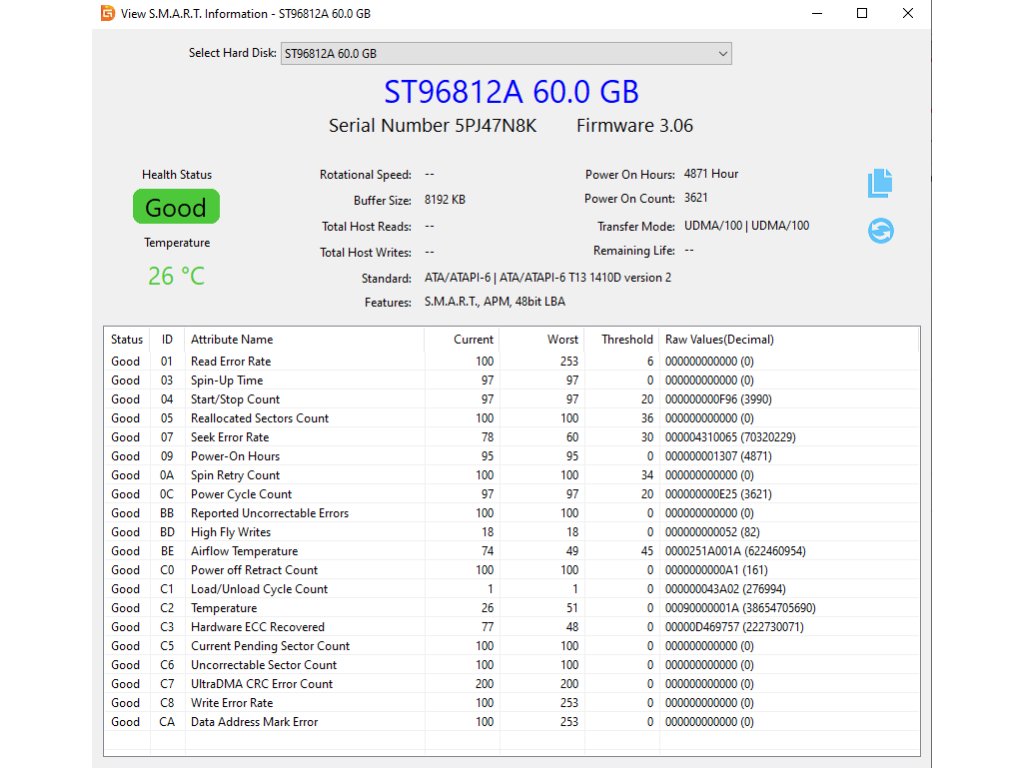Click the UDMA/100 | UDMA/100 transfer mode value

(746, 225)
